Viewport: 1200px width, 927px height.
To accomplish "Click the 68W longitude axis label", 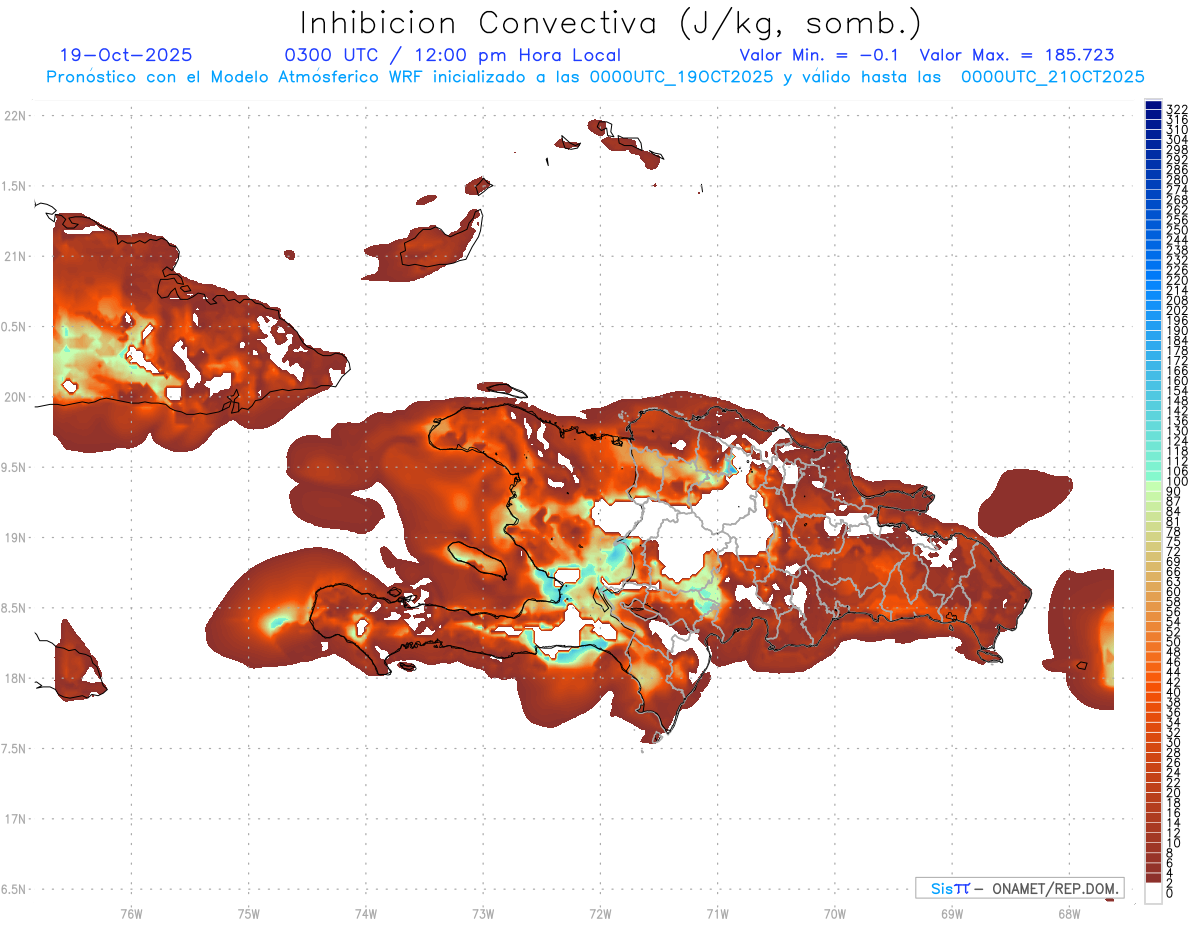I will 1068,914.
